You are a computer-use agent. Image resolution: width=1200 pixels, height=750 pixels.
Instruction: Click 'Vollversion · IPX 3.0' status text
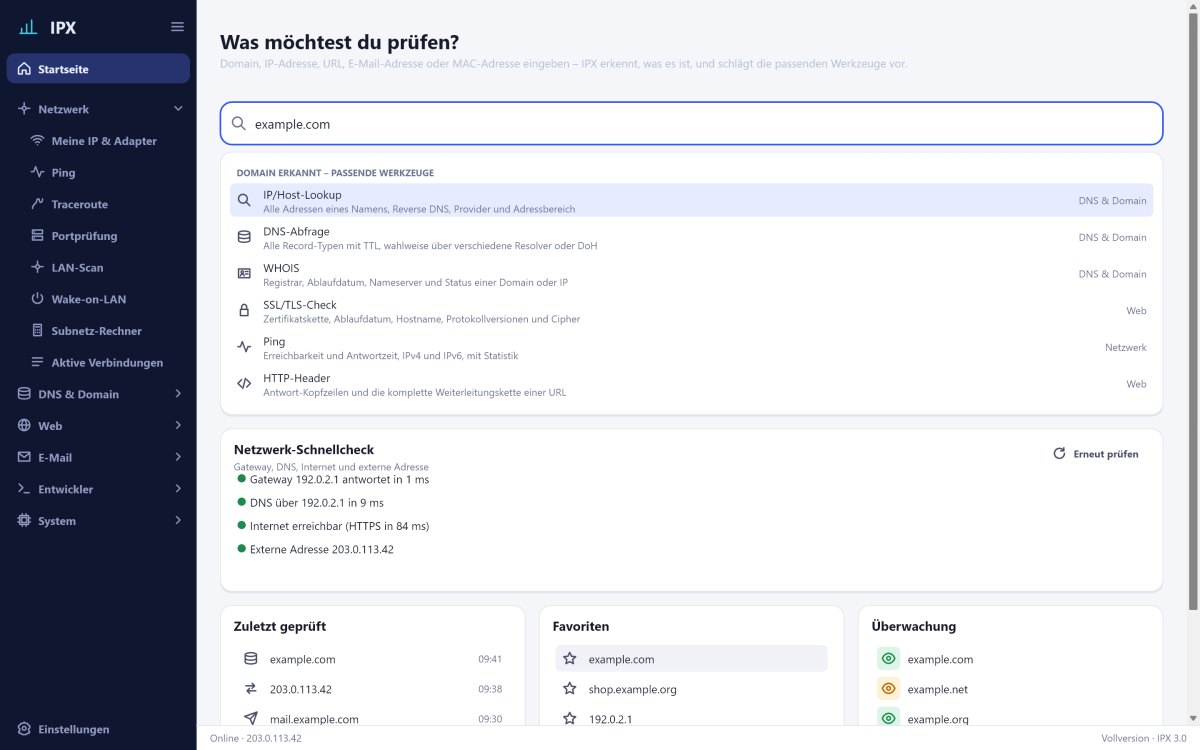tap(1145, 738)
